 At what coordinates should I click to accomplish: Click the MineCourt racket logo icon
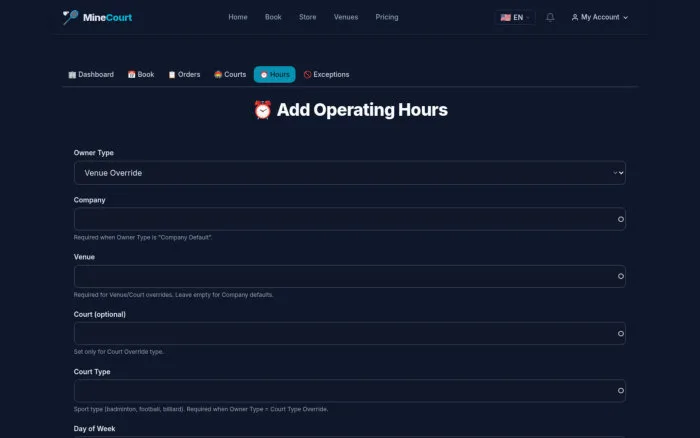[x=70, y=17]
